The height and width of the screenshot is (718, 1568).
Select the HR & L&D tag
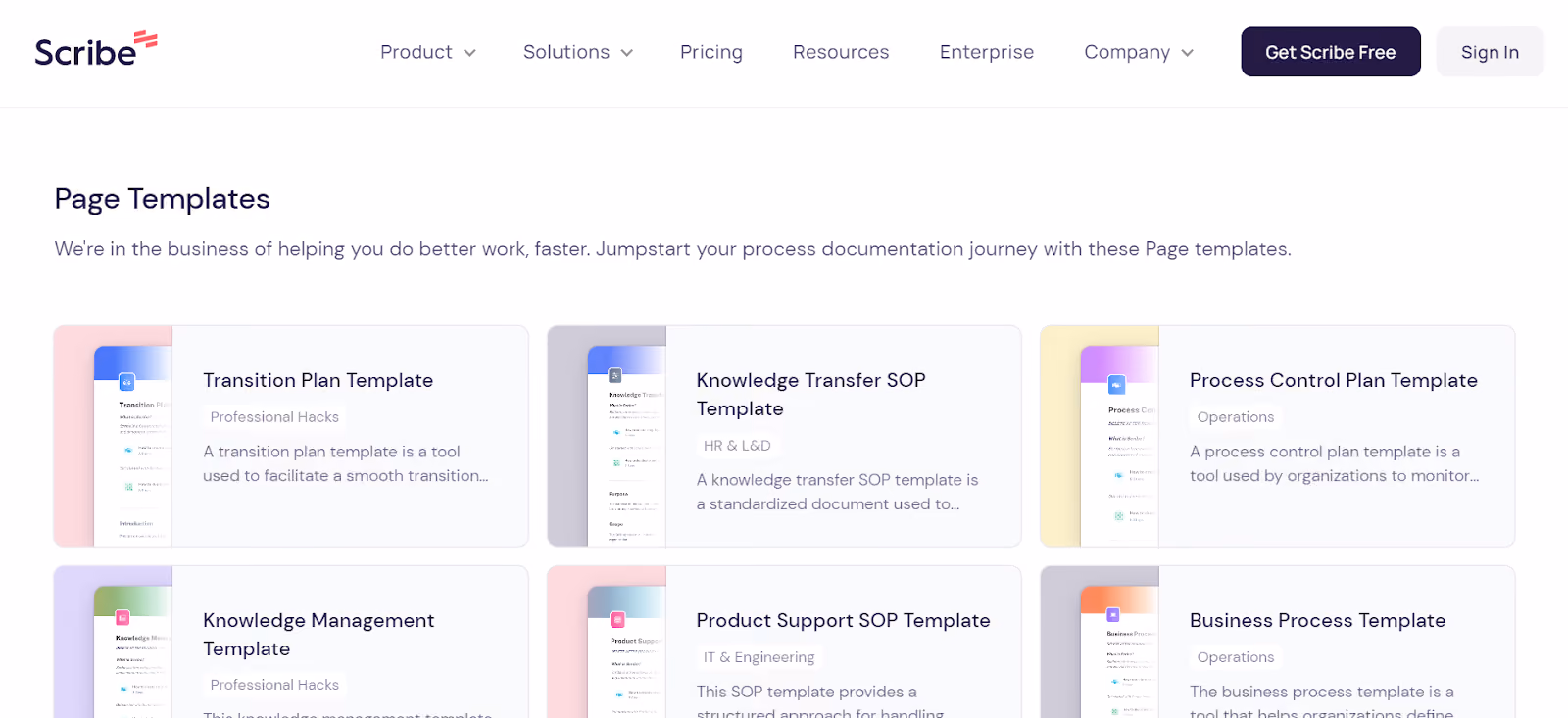coord(737,446)
